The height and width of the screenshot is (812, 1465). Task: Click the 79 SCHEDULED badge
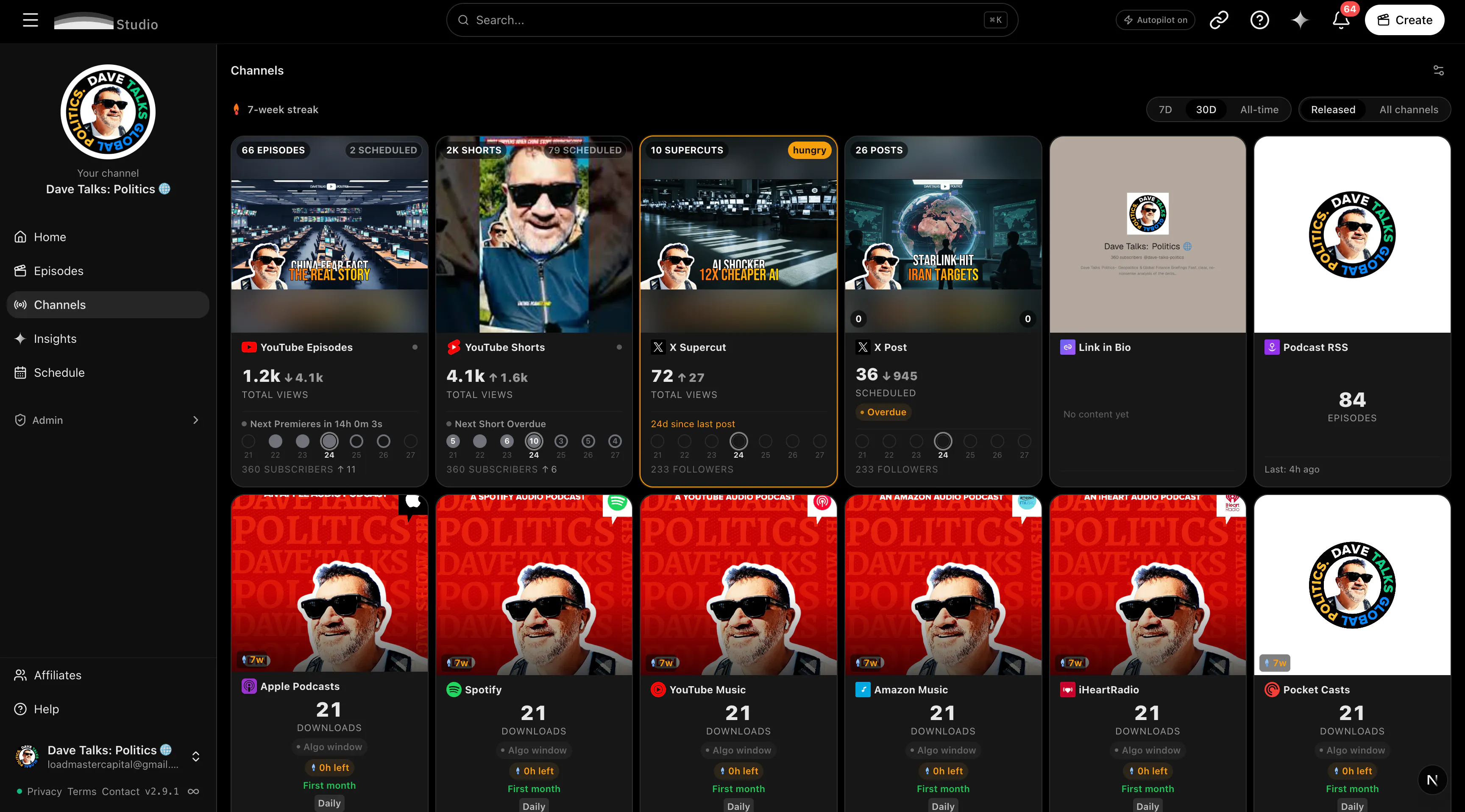[585, 150]
